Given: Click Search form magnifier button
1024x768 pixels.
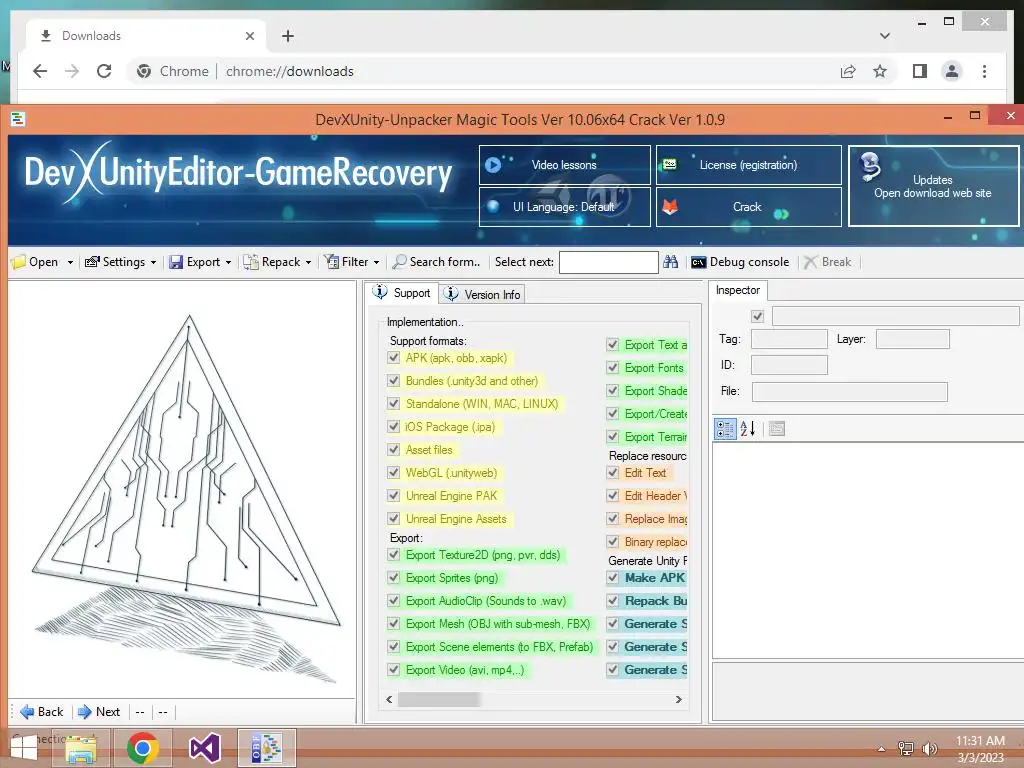Looking at the screenshot, I should [436, 262].
